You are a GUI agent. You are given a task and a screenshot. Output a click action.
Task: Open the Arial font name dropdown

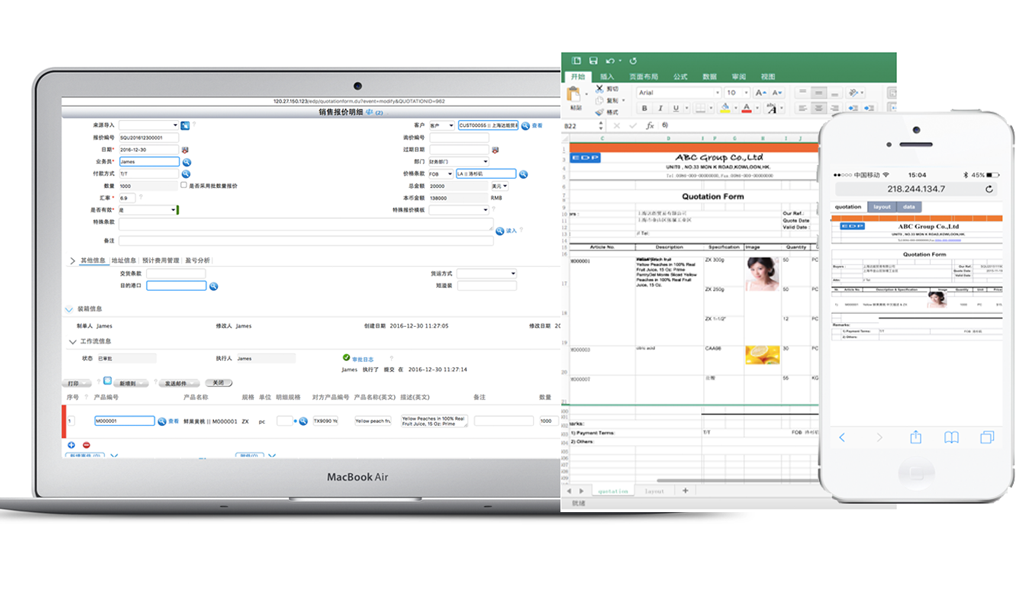pos(714,93)
